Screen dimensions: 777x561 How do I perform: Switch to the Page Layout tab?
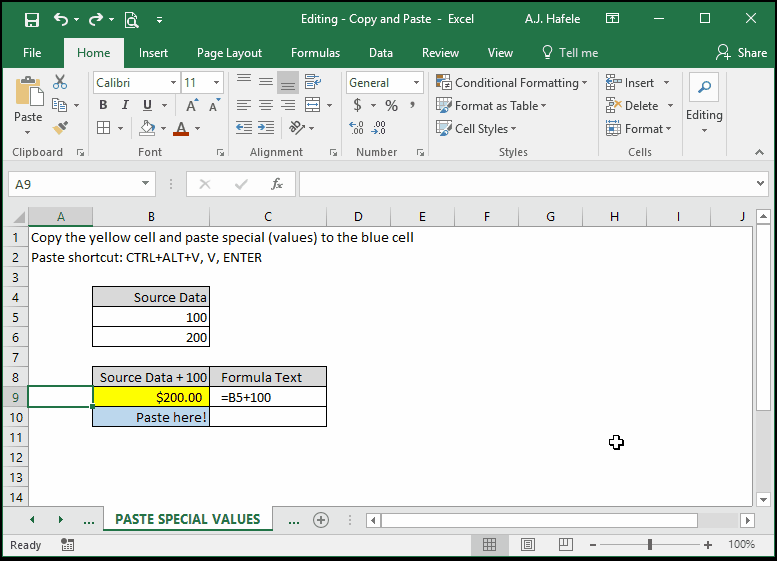coord(229,53)
